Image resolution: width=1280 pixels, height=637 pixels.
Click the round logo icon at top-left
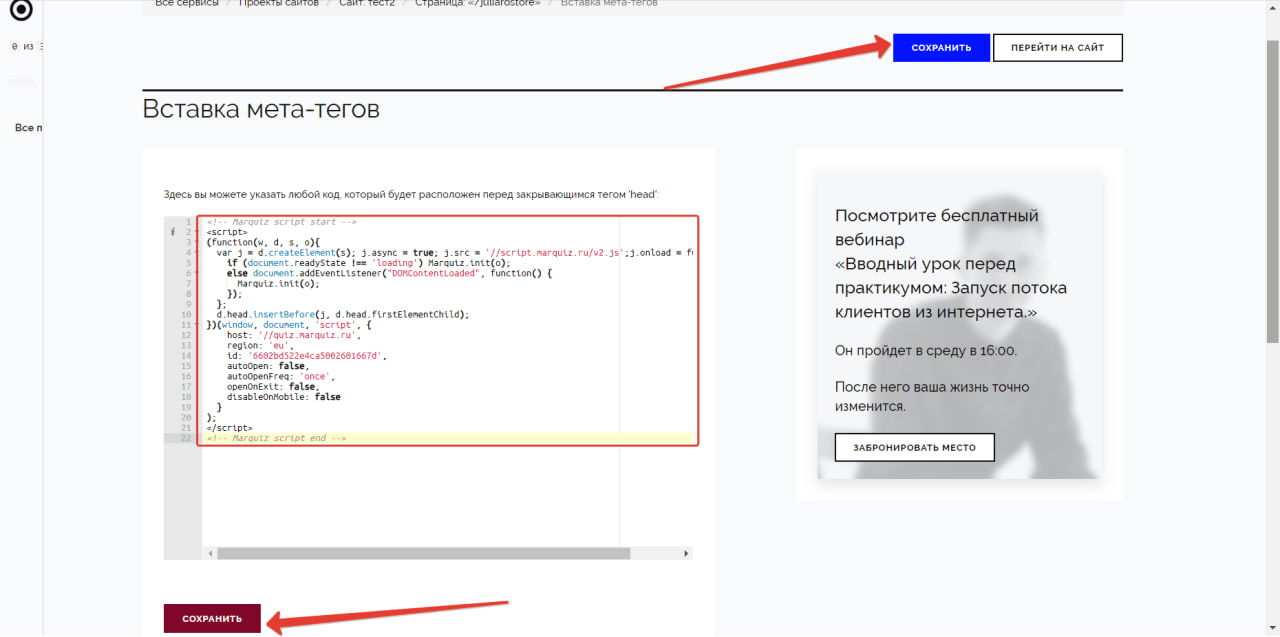[21, 11]
